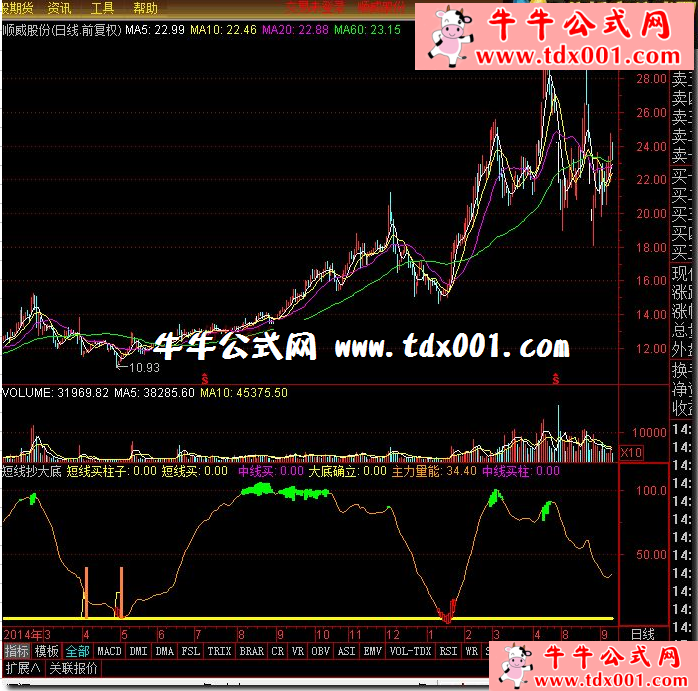Viewport: 698px width, 691px height.
Task: Select the DMI indicator tab
Action: click(x=138, y=651)
